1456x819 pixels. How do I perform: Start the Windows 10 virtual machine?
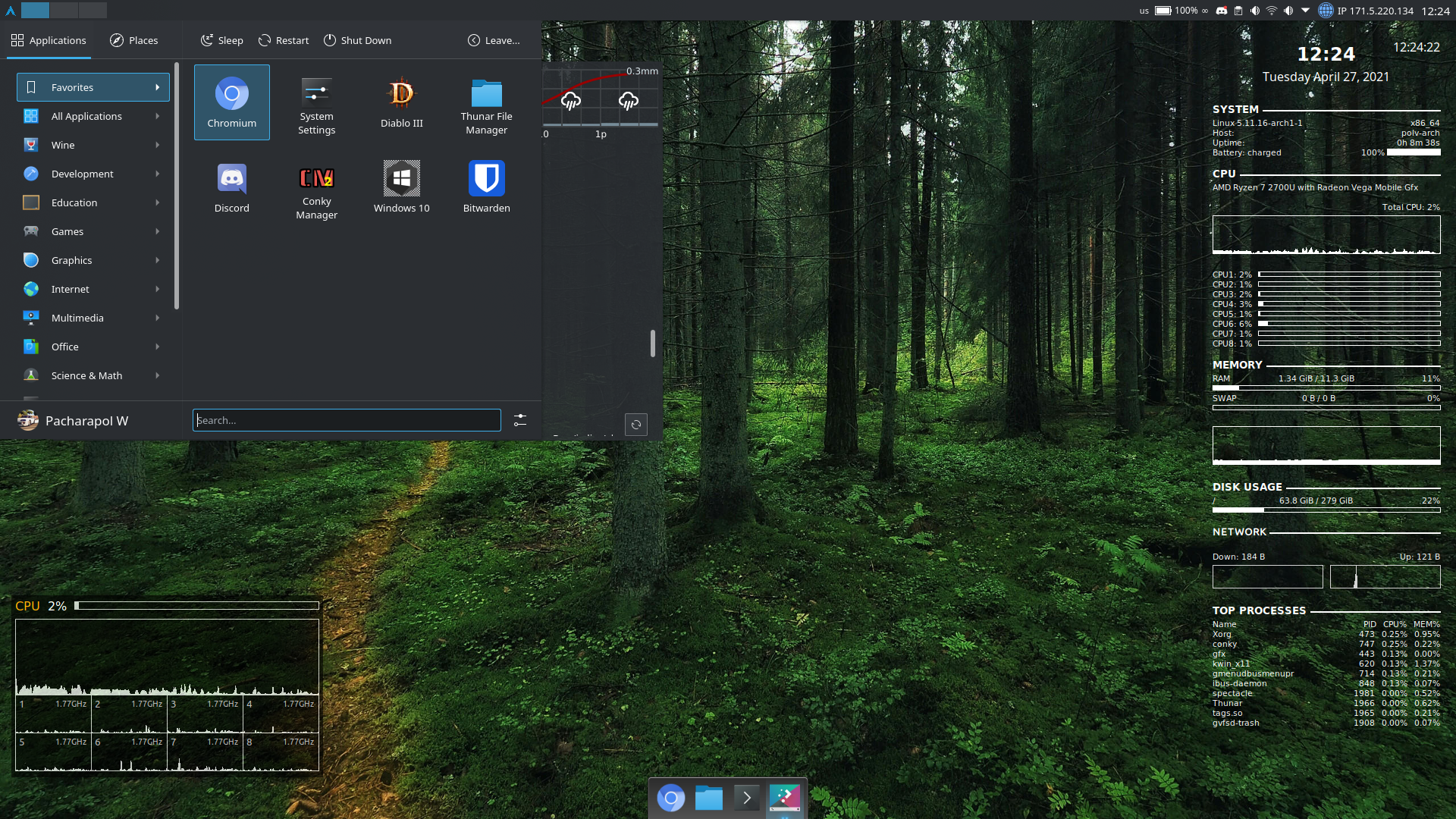coord(401,187)
